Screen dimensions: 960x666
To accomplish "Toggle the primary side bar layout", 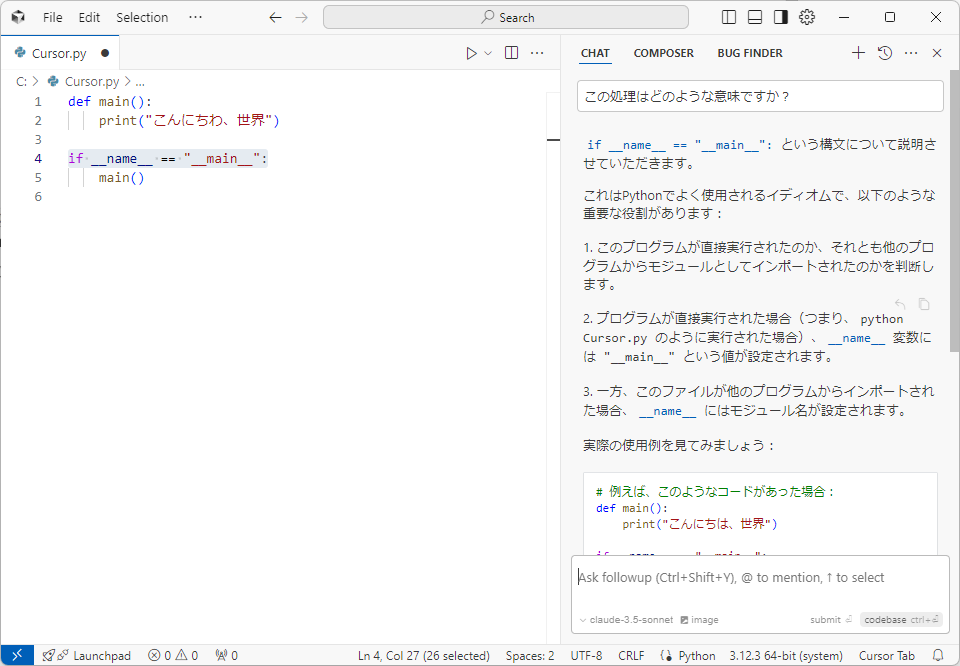I will tap(729, 17).
